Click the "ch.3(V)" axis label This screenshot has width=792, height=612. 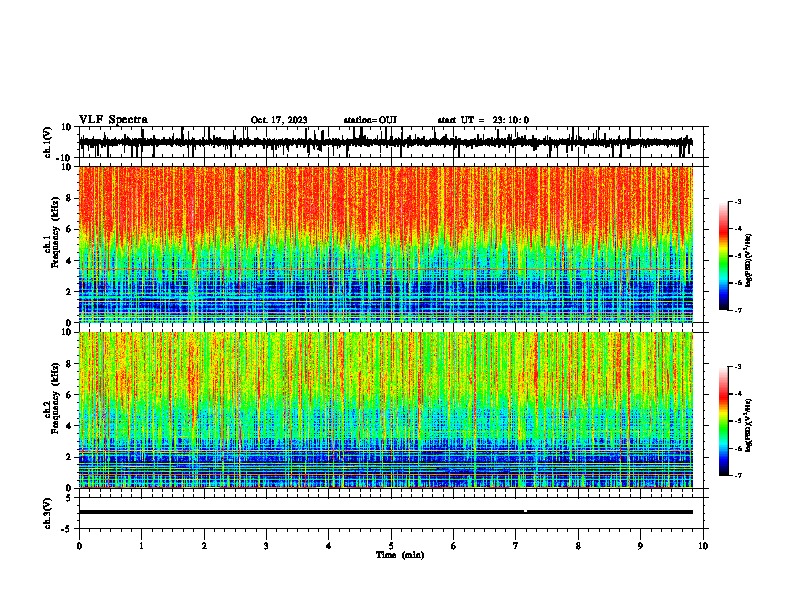tap(48, 514)
